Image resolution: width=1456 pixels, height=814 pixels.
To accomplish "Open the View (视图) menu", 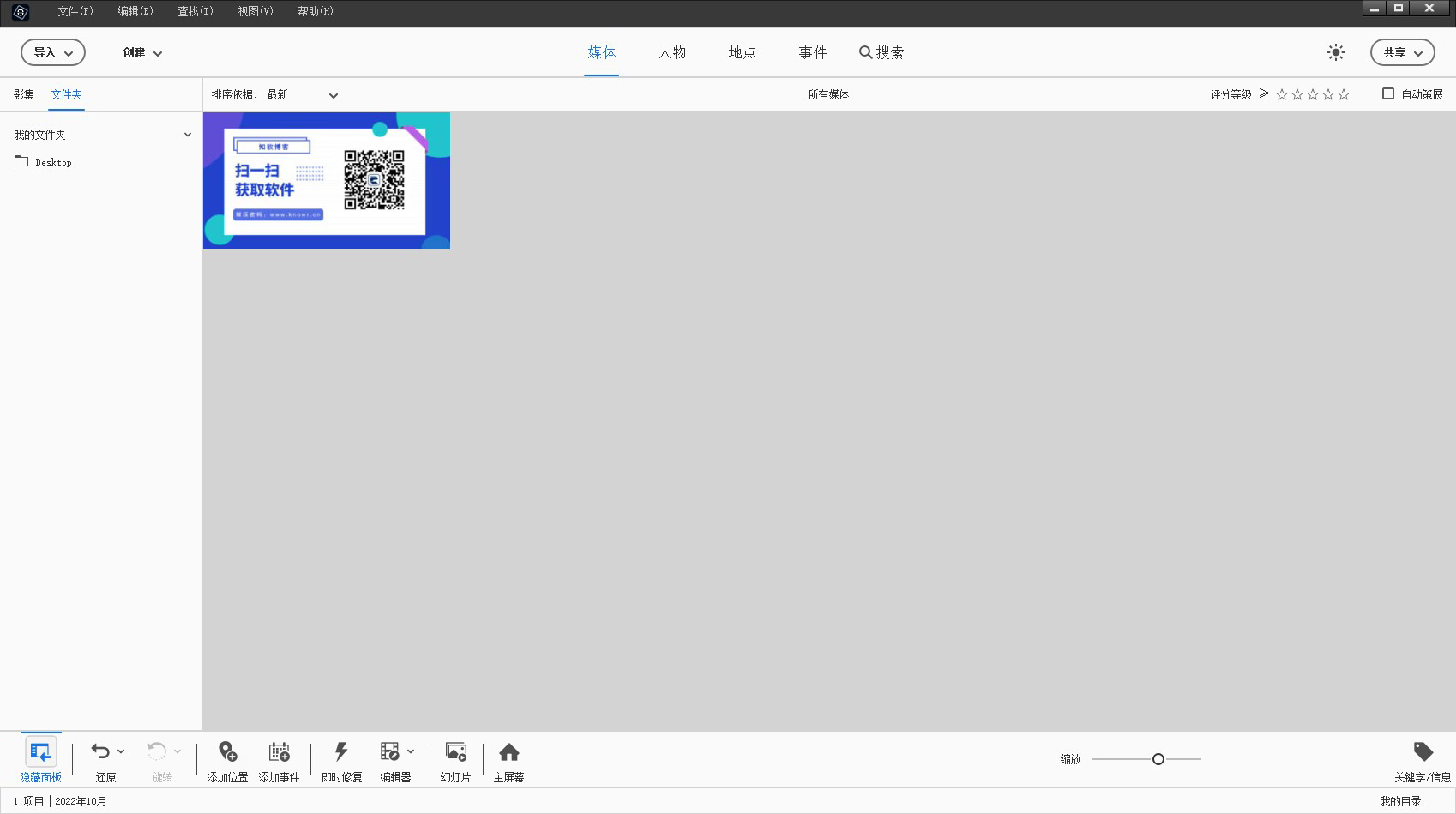I will tap(256, 11).
